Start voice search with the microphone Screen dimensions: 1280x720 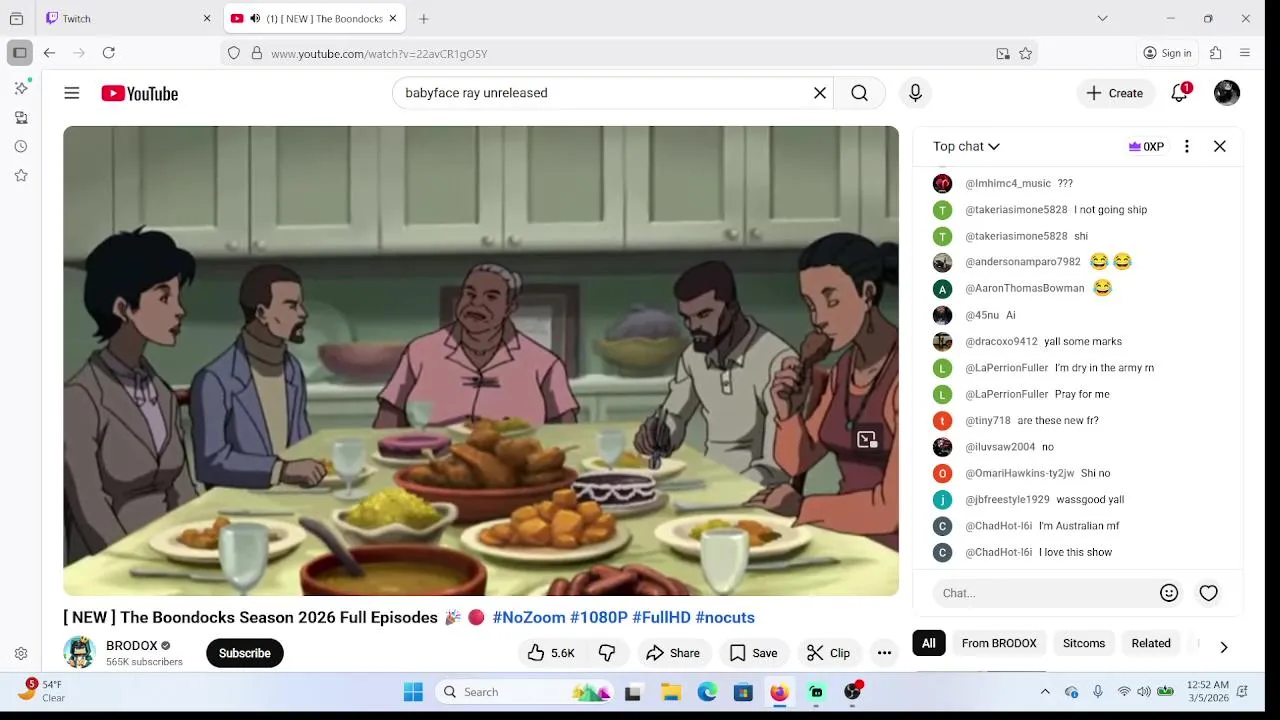point(915,93)
